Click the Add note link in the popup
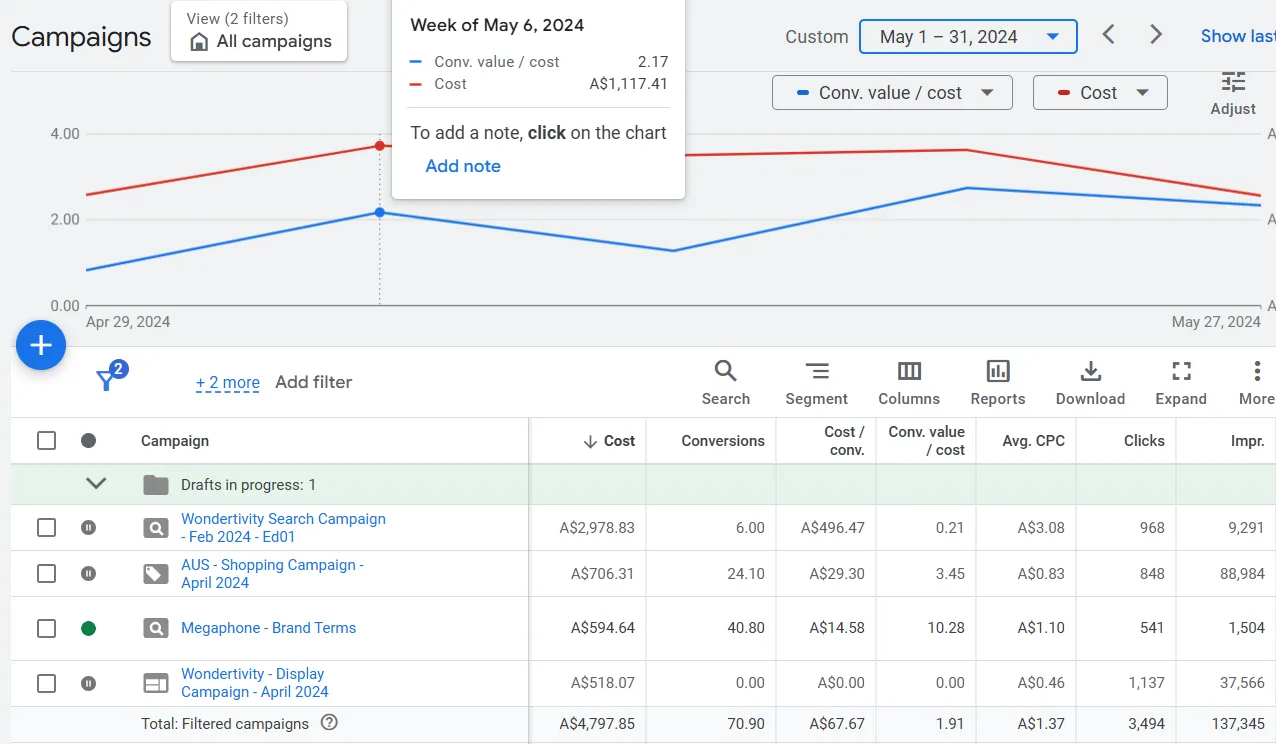Image resolution: width=1276 pixels, height=744 pixels. coord(462,166)
